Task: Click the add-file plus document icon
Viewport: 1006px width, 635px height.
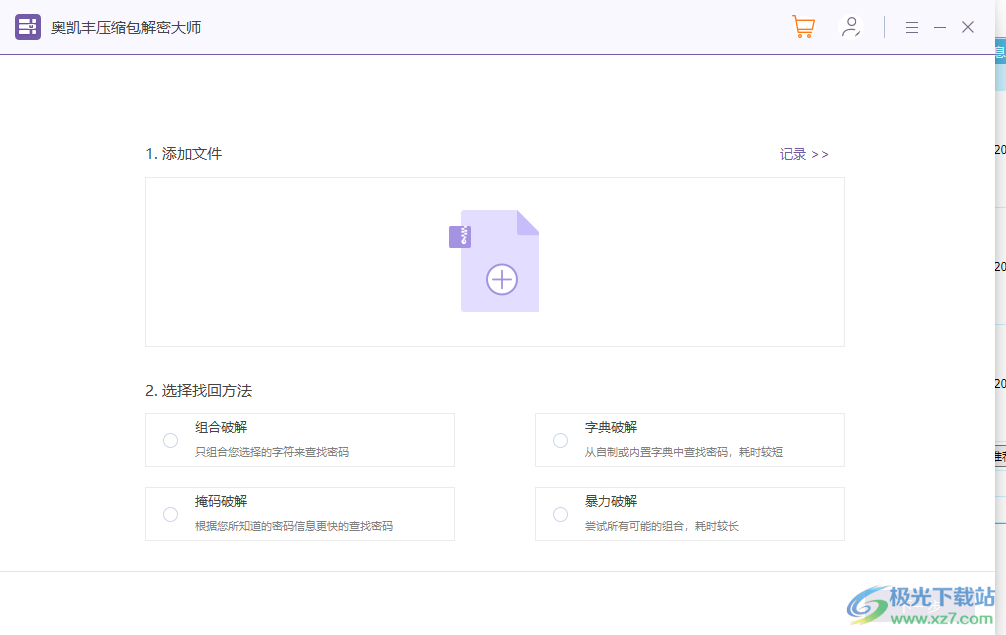Action: coord(494,261)
